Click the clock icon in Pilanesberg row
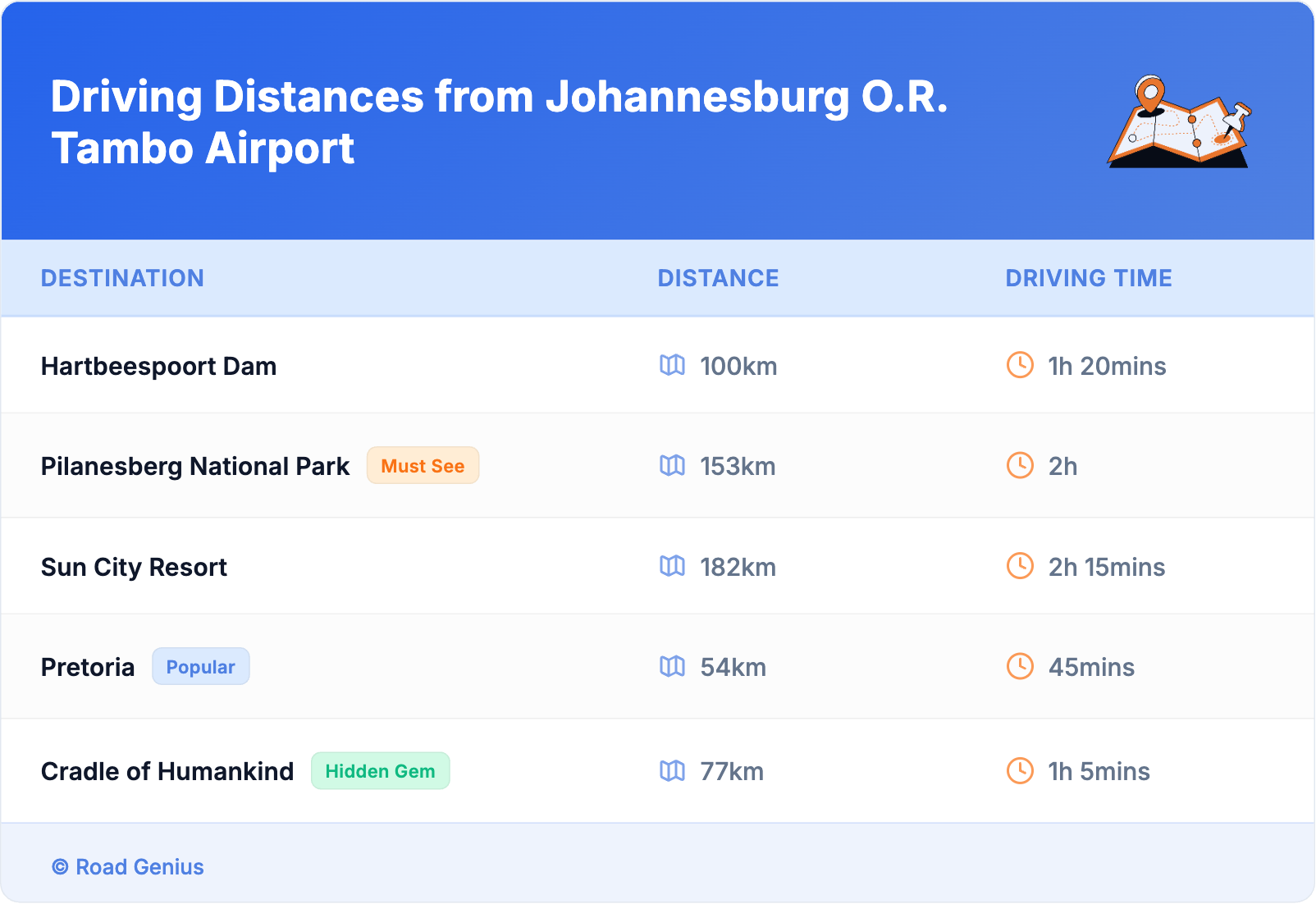 pyautogui.click(x=1020, y=466)
